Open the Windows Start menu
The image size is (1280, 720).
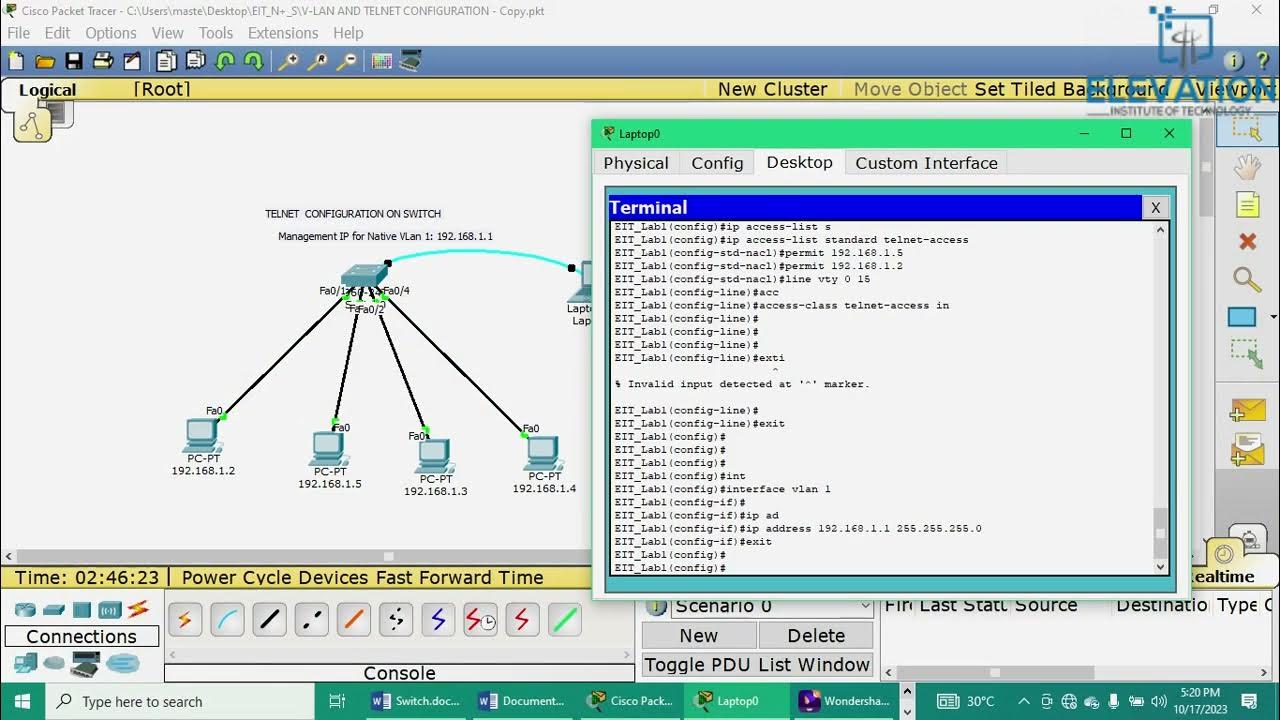(22, 701)
